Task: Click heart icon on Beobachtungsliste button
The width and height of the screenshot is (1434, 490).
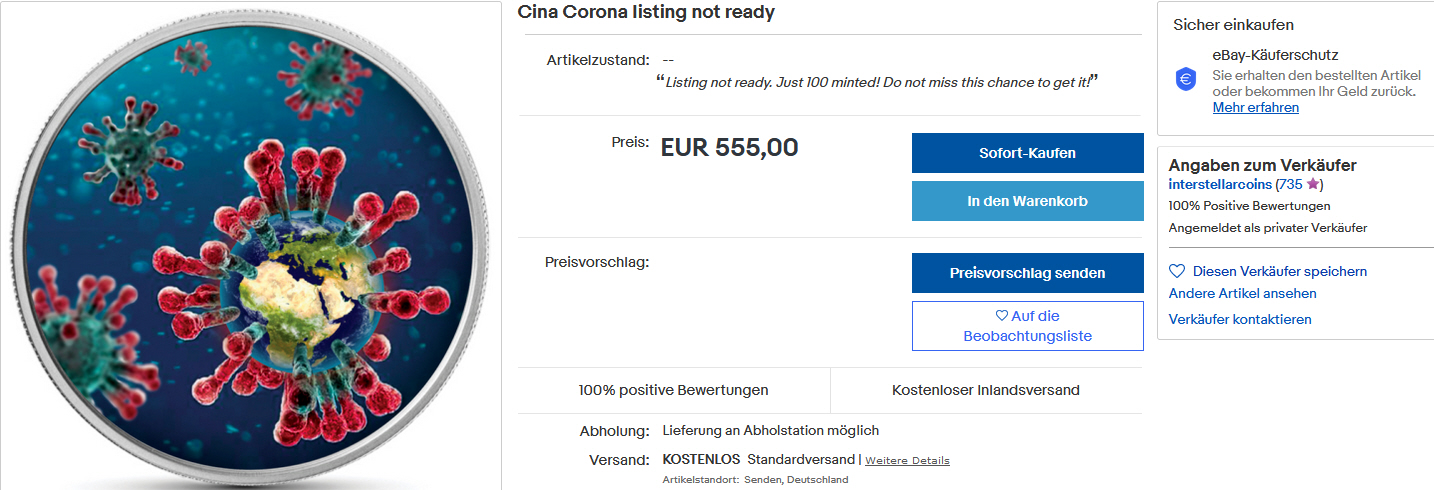Action: tap(1002, 316)
